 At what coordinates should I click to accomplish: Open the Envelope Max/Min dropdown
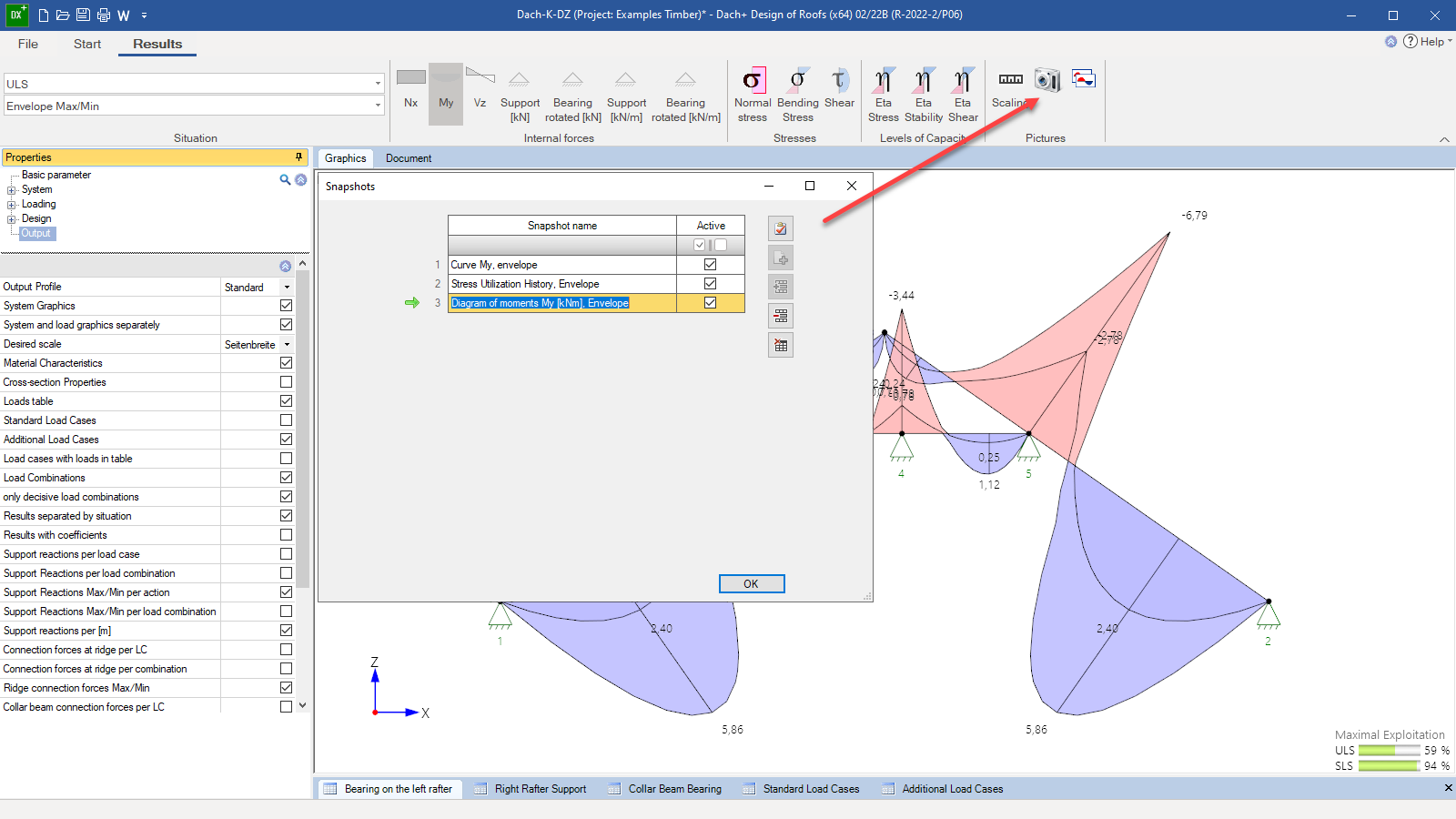click(378, 106)
